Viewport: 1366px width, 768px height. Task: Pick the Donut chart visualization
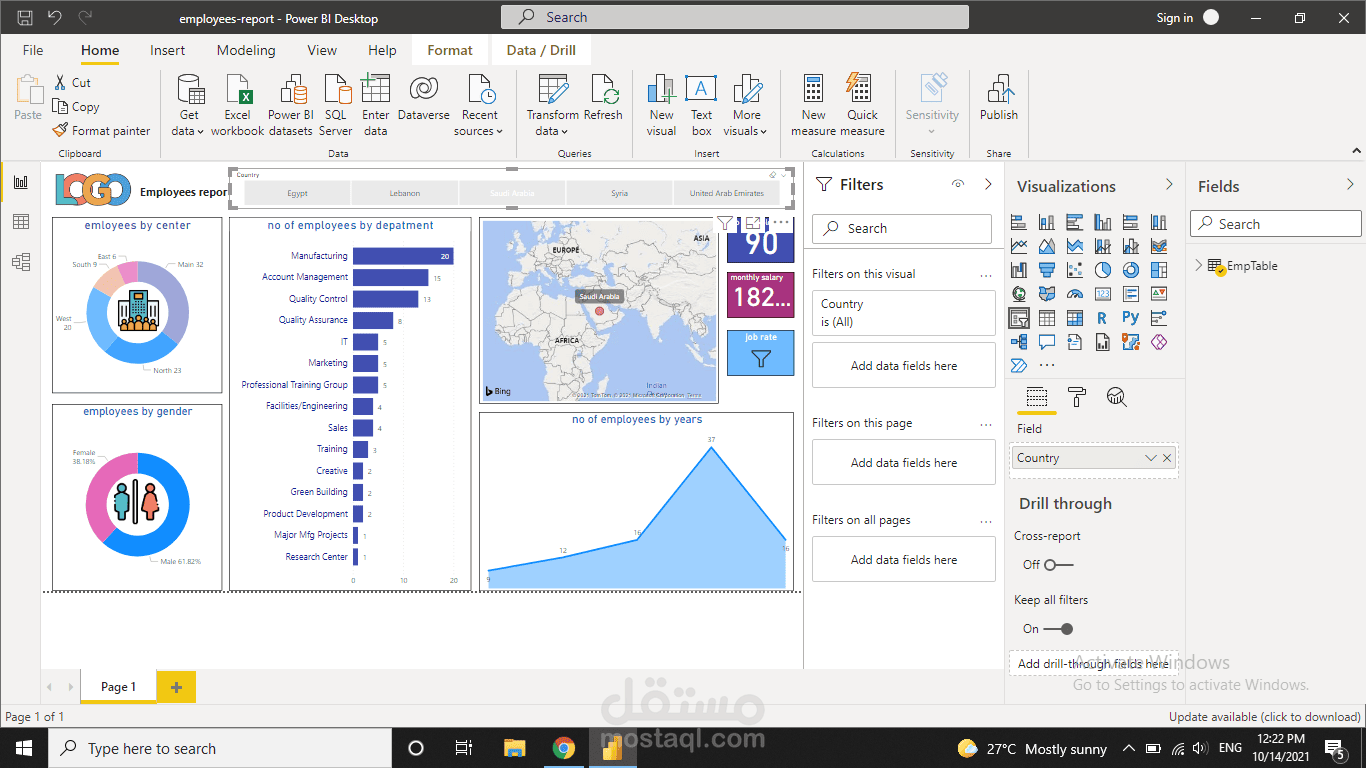pos(1131,270)
